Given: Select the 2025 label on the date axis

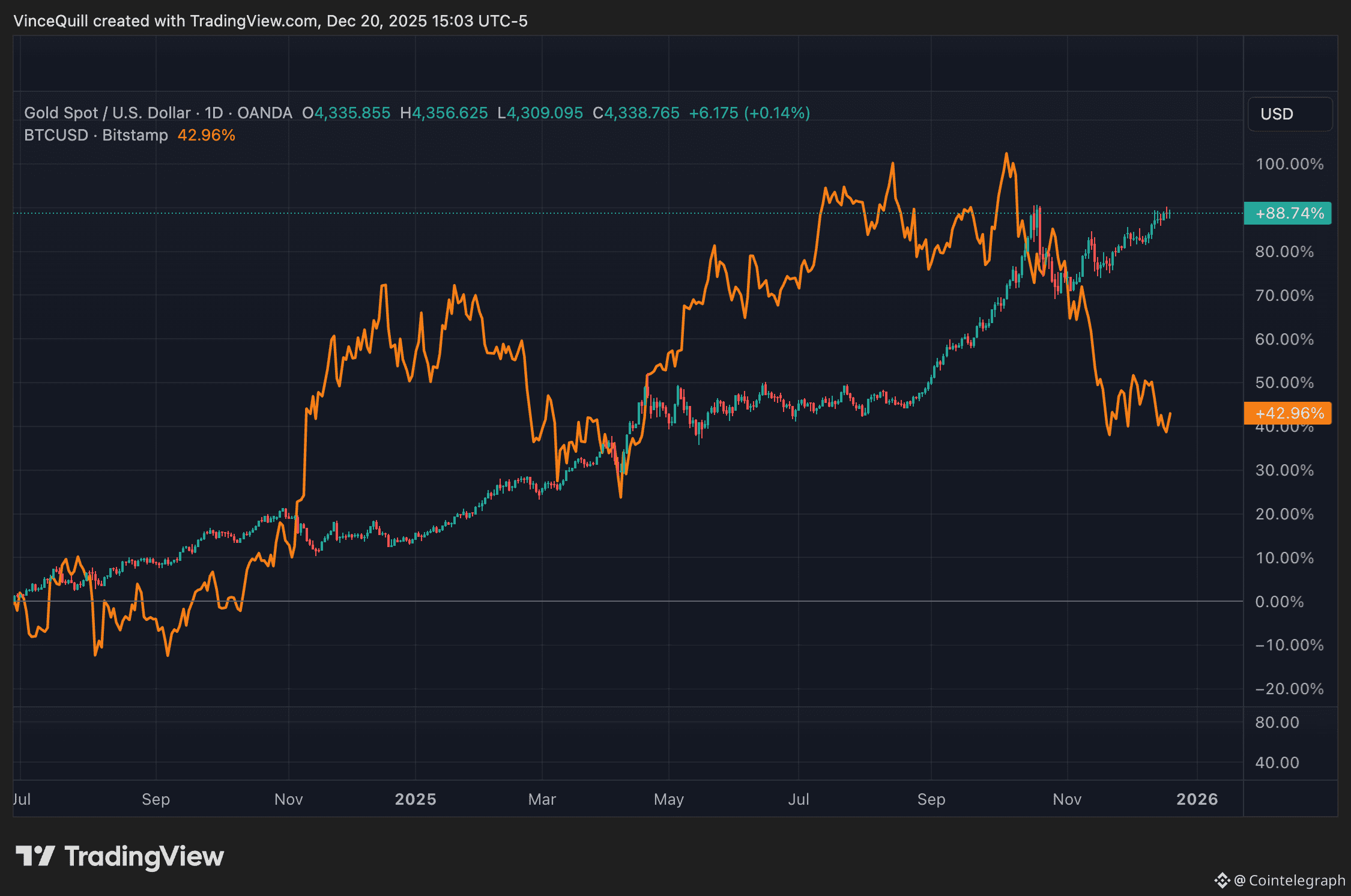Looking at the screenshot, I should (x=416, y=799).
